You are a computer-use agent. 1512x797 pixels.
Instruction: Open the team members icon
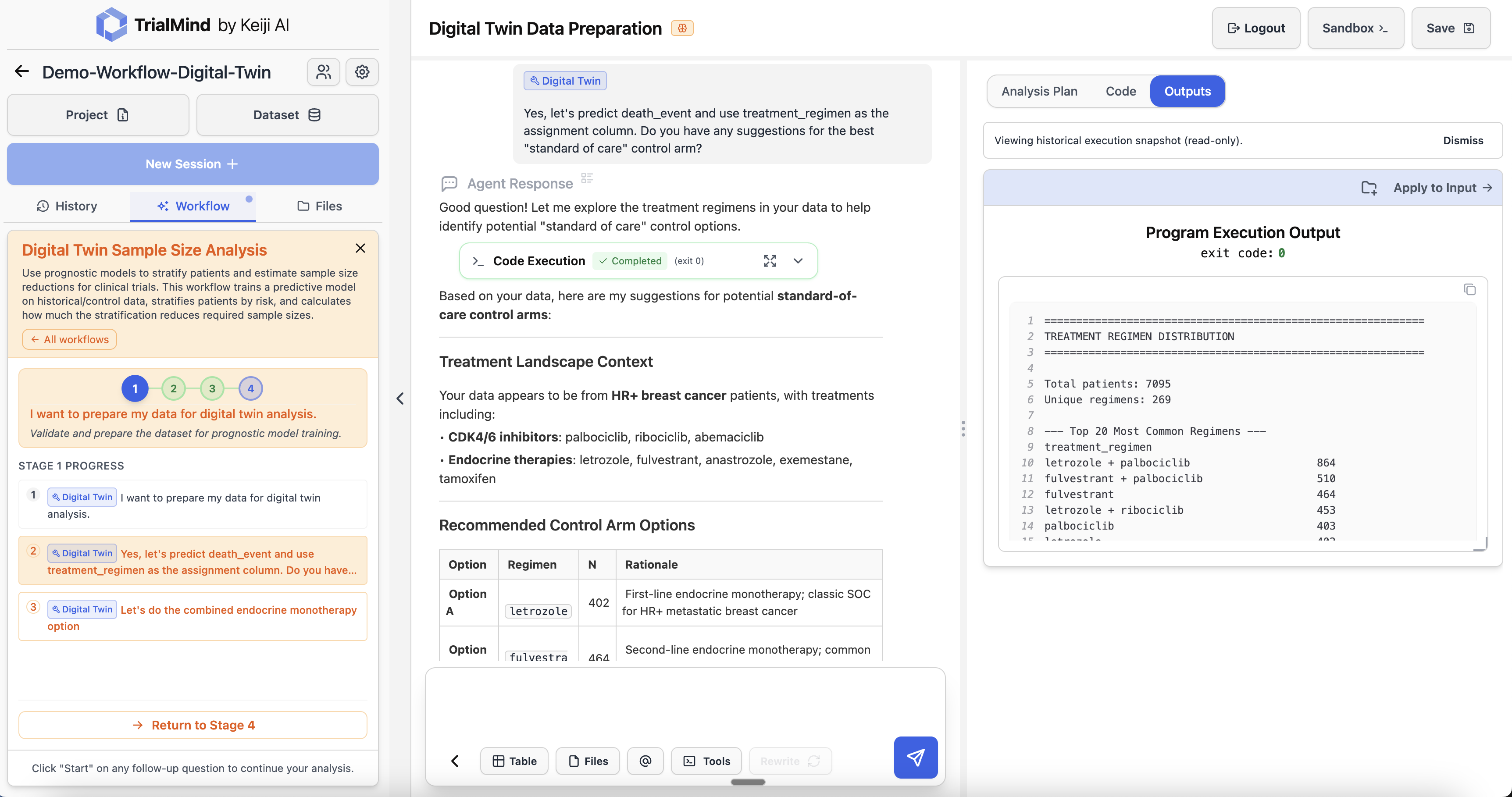click(x=324, y=71)
